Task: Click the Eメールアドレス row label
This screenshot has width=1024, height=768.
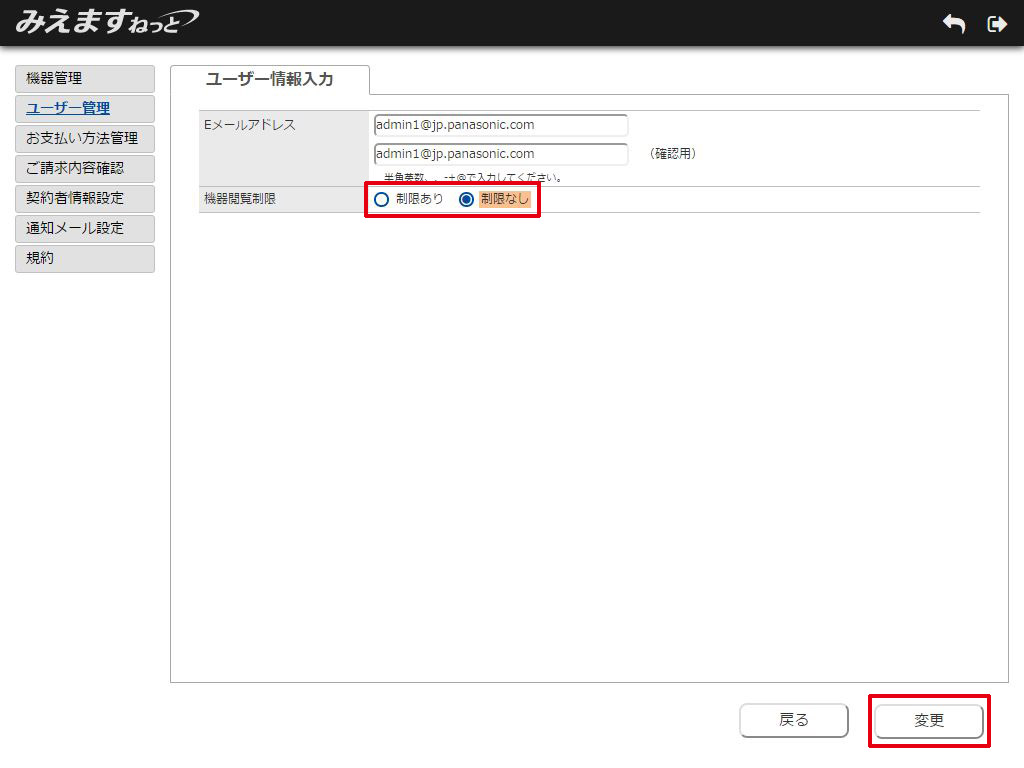Action: point(249,125)
